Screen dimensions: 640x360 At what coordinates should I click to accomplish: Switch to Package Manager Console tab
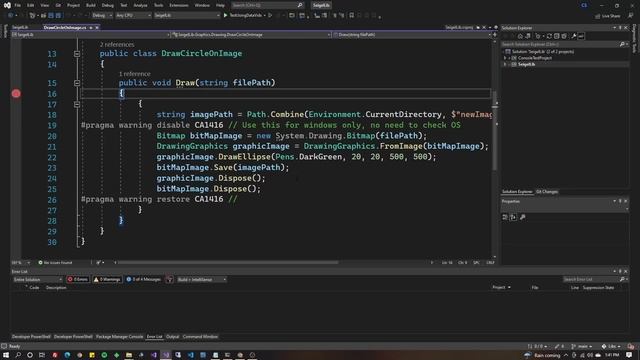tap(120, 337)
